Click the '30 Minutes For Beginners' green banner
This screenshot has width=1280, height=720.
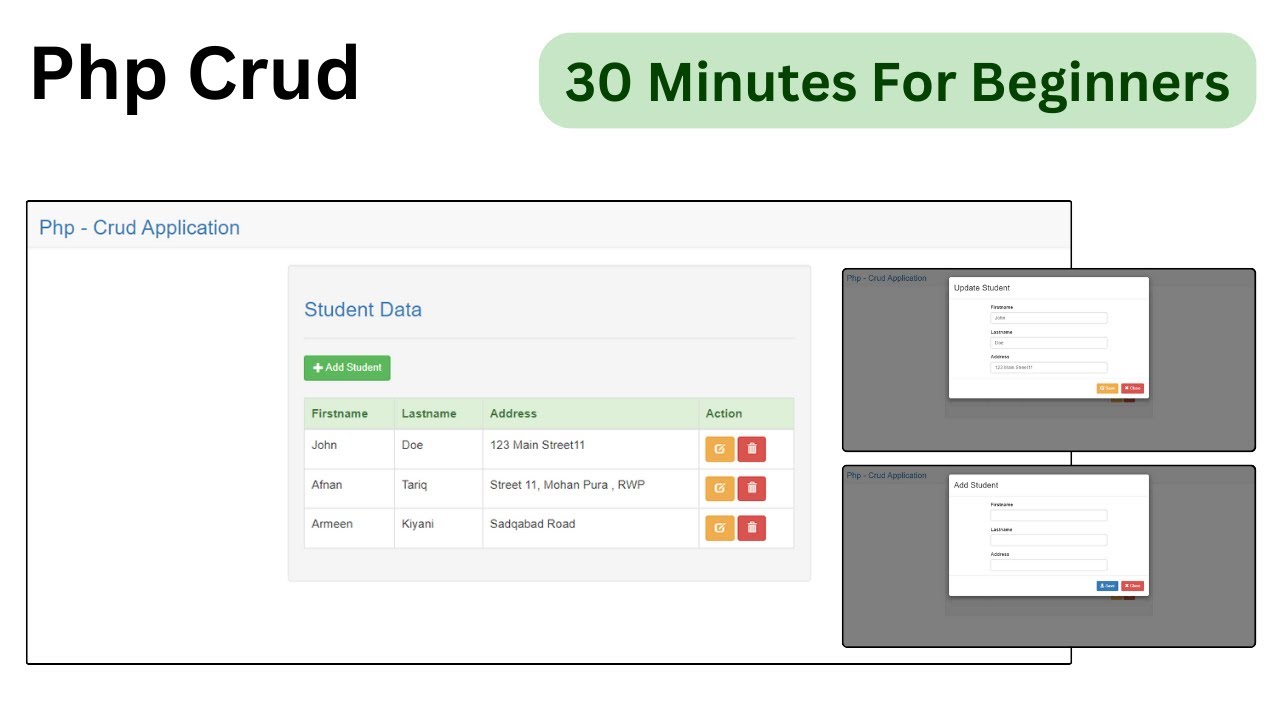pos(897,81)
